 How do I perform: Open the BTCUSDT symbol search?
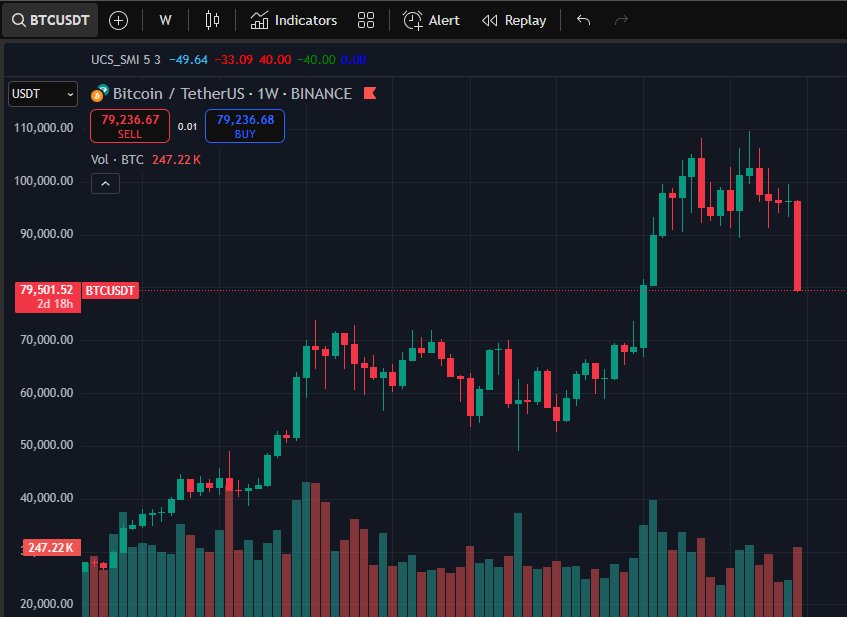pyautogui.click(x=50, y=21)
